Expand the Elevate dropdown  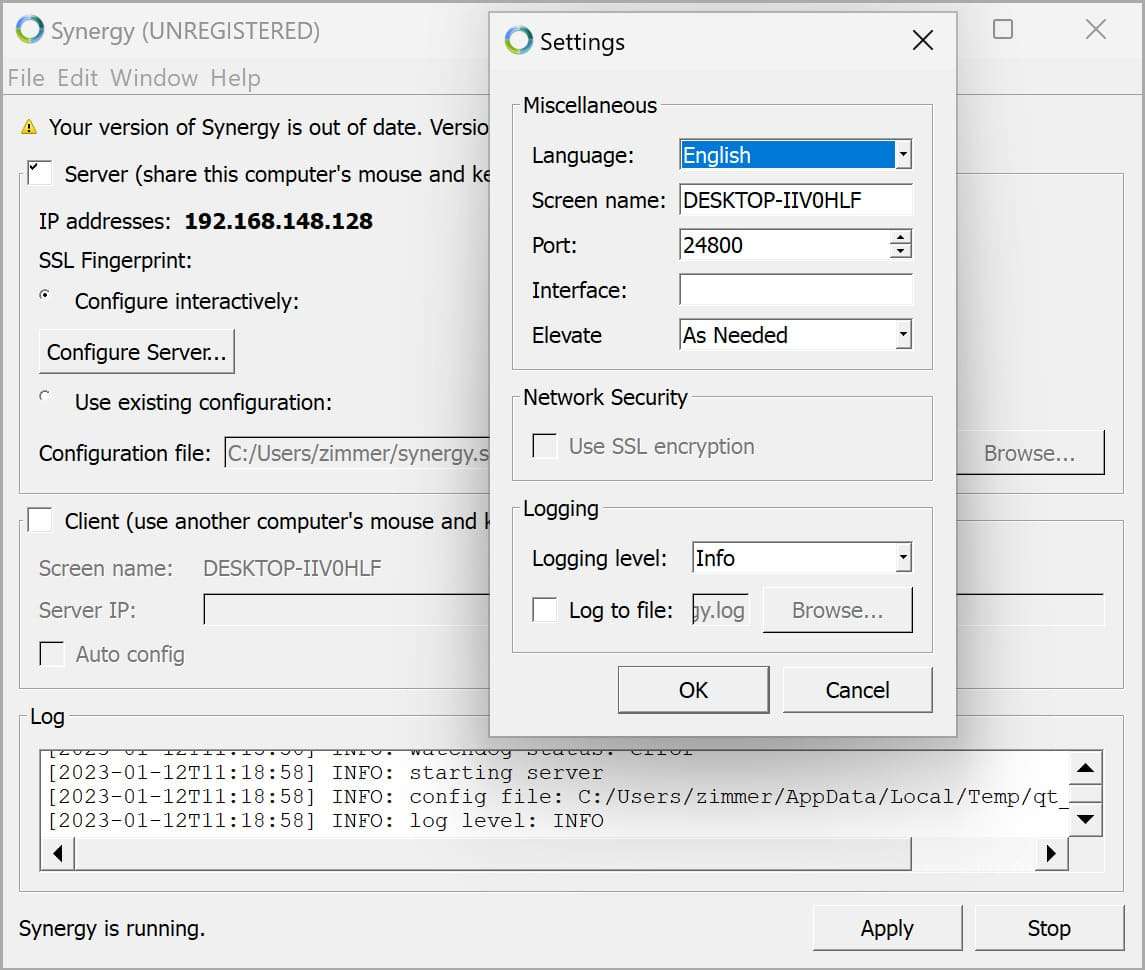point(903,335)
